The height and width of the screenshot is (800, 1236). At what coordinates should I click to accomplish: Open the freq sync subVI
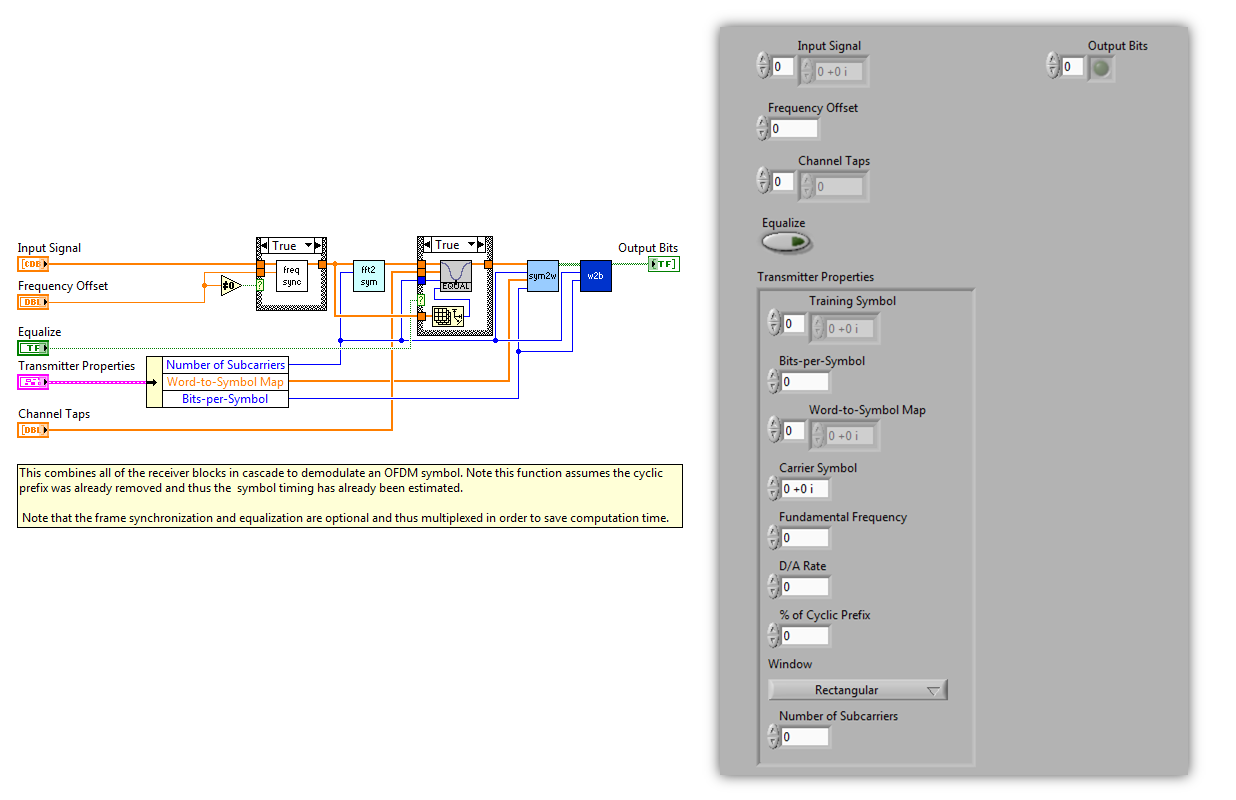(290, 276)
